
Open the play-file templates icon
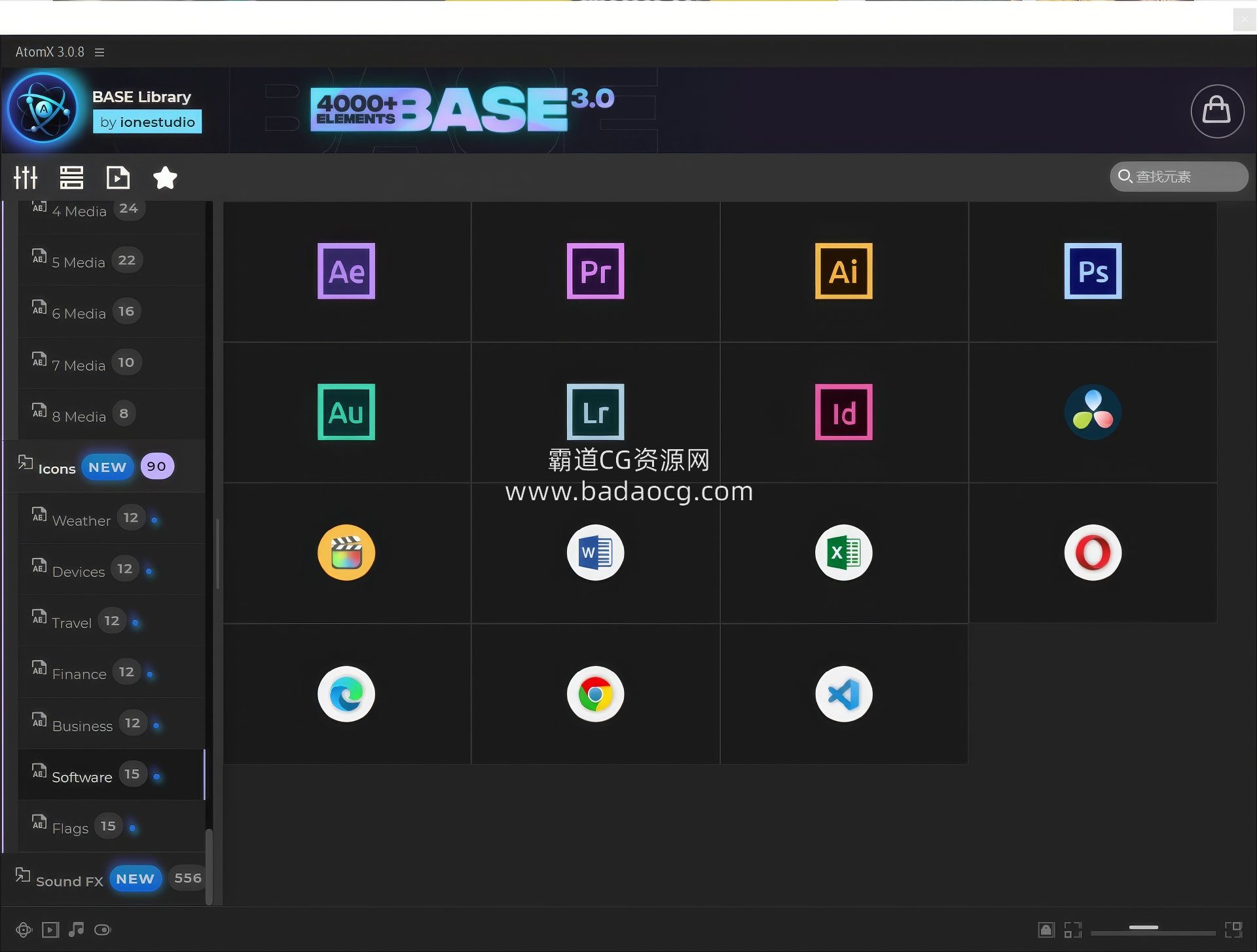118,177
